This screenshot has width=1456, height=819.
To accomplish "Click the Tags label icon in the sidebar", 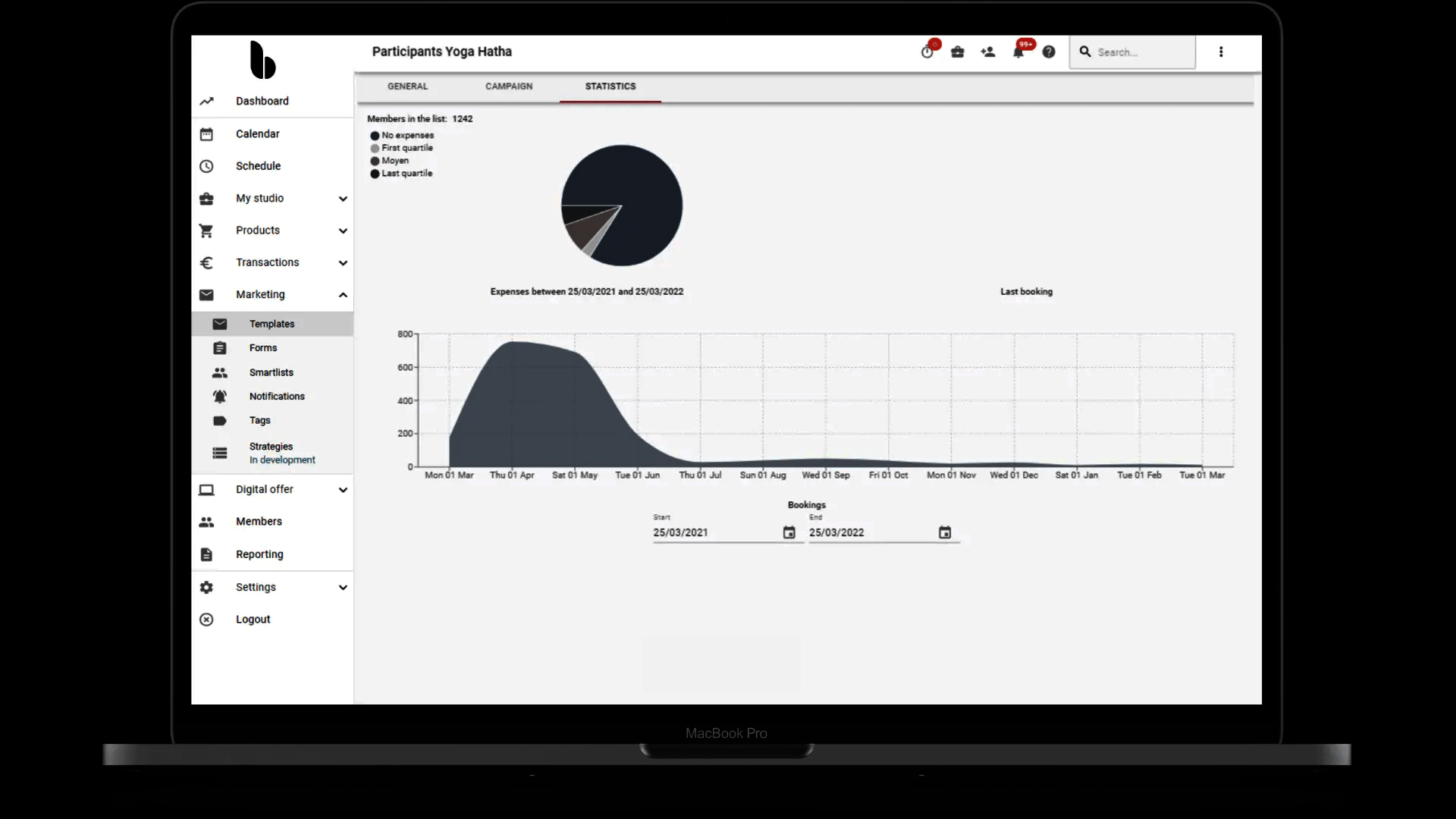I will point(219,421).
